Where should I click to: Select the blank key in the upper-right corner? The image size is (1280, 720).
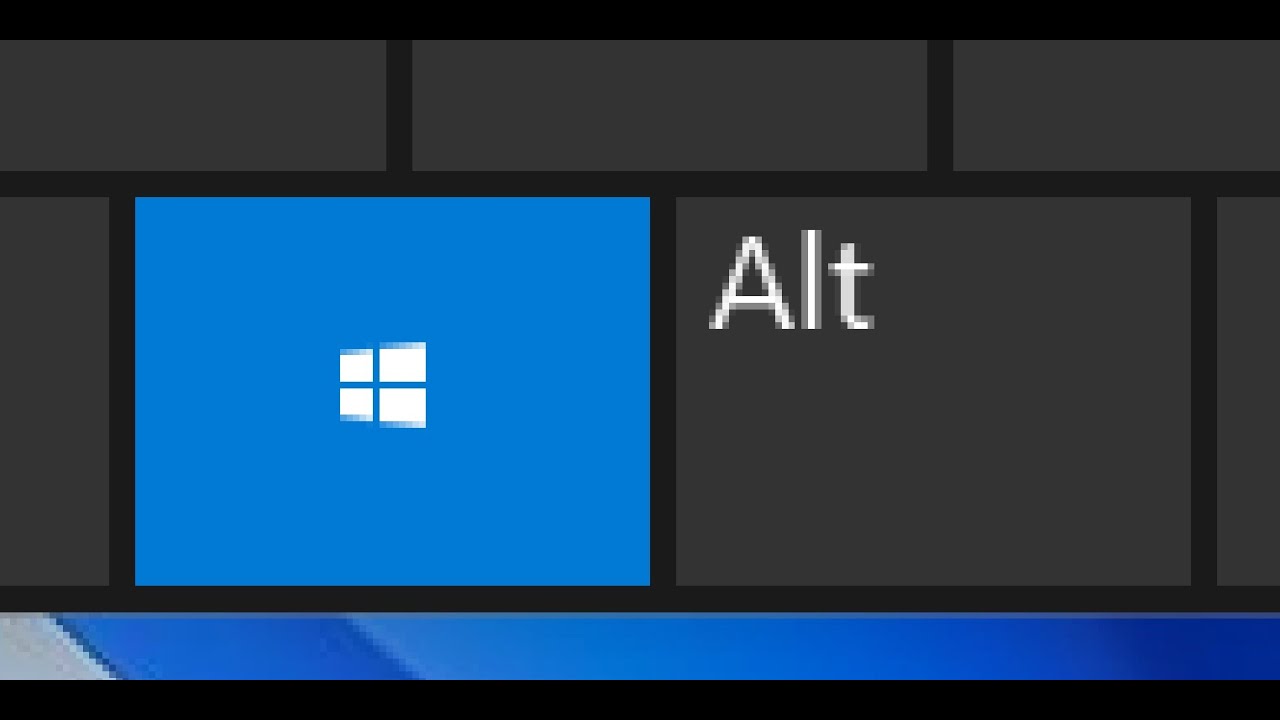tap(1116, 105)
